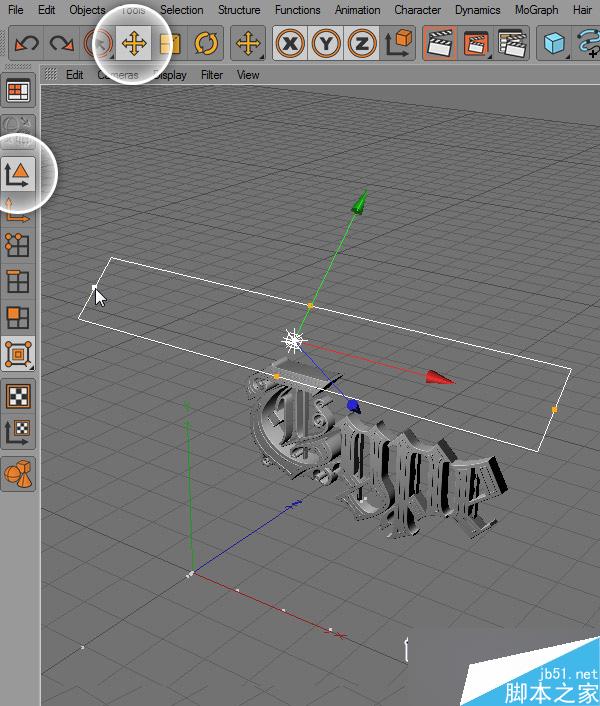This screenshot has width=600, height=706.
Task: Open the File menu
Action: [x=15, y=9]
